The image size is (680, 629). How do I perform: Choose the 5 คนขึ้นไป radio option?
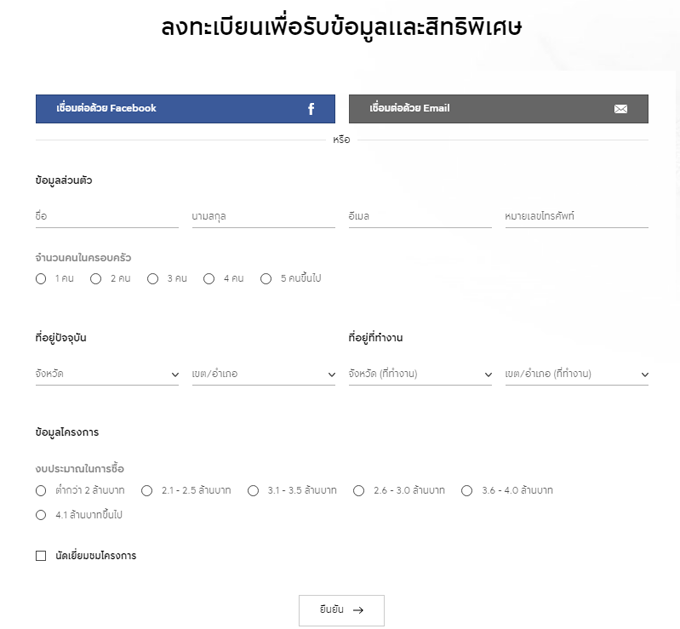click(266, 279)
